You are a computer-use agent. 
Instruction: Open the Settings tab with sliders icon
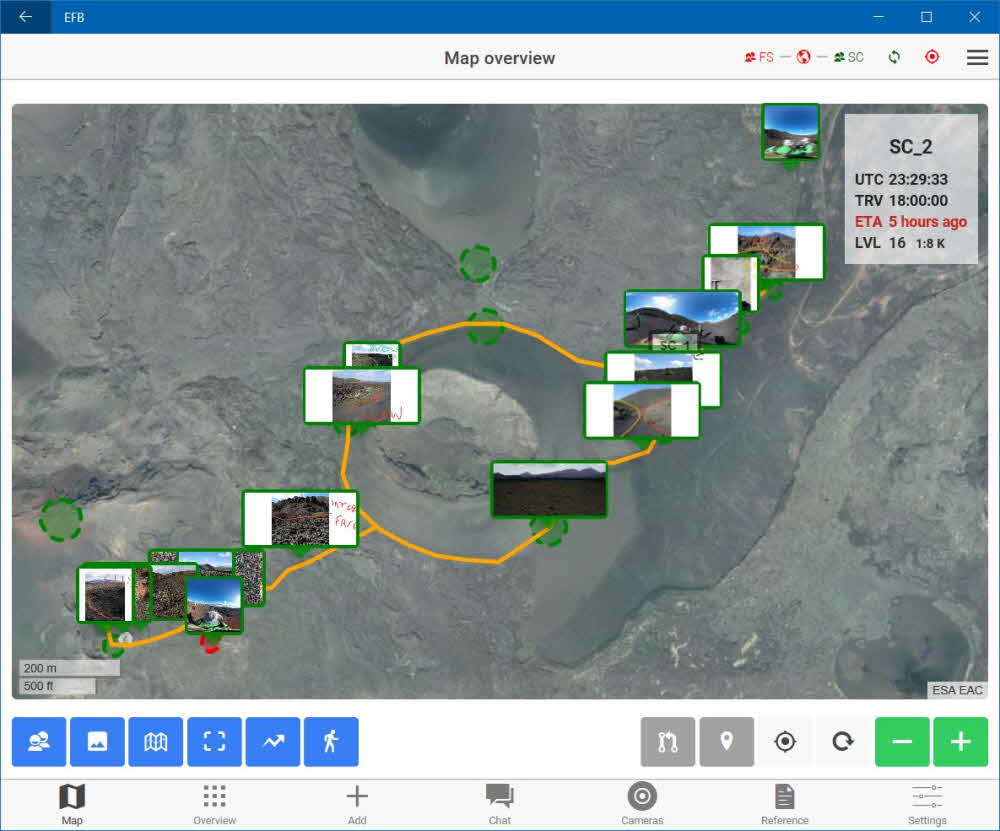927,803
